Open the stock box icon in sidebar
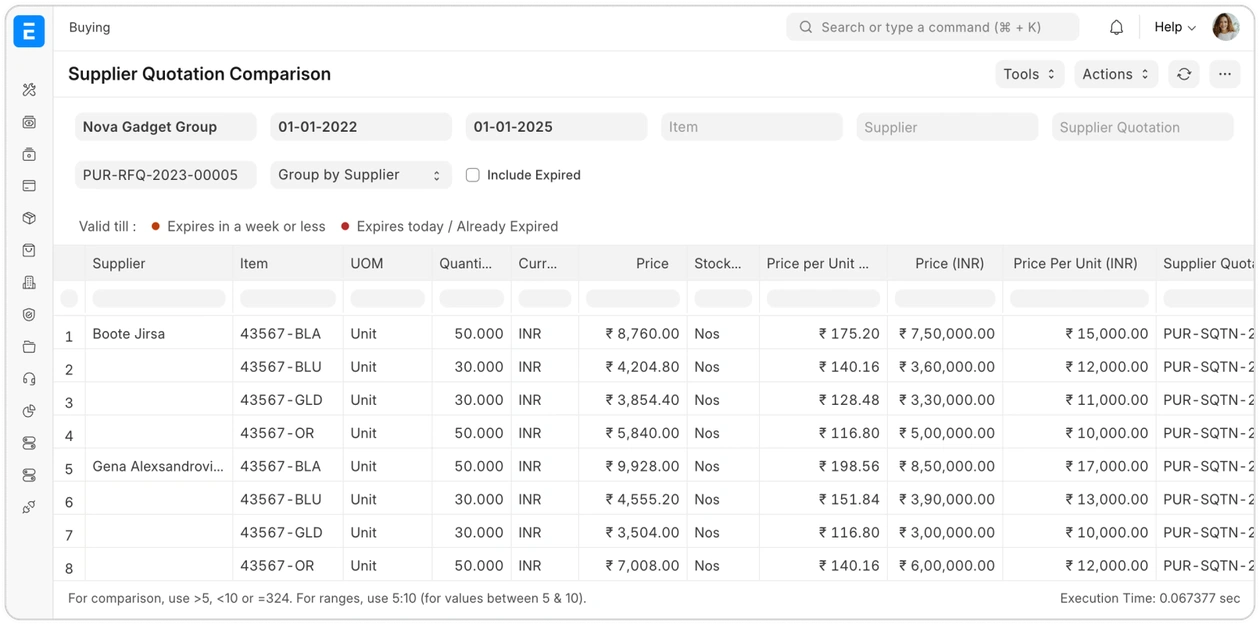This screenshot has width=1260, height=625. [x=29, y=218]
